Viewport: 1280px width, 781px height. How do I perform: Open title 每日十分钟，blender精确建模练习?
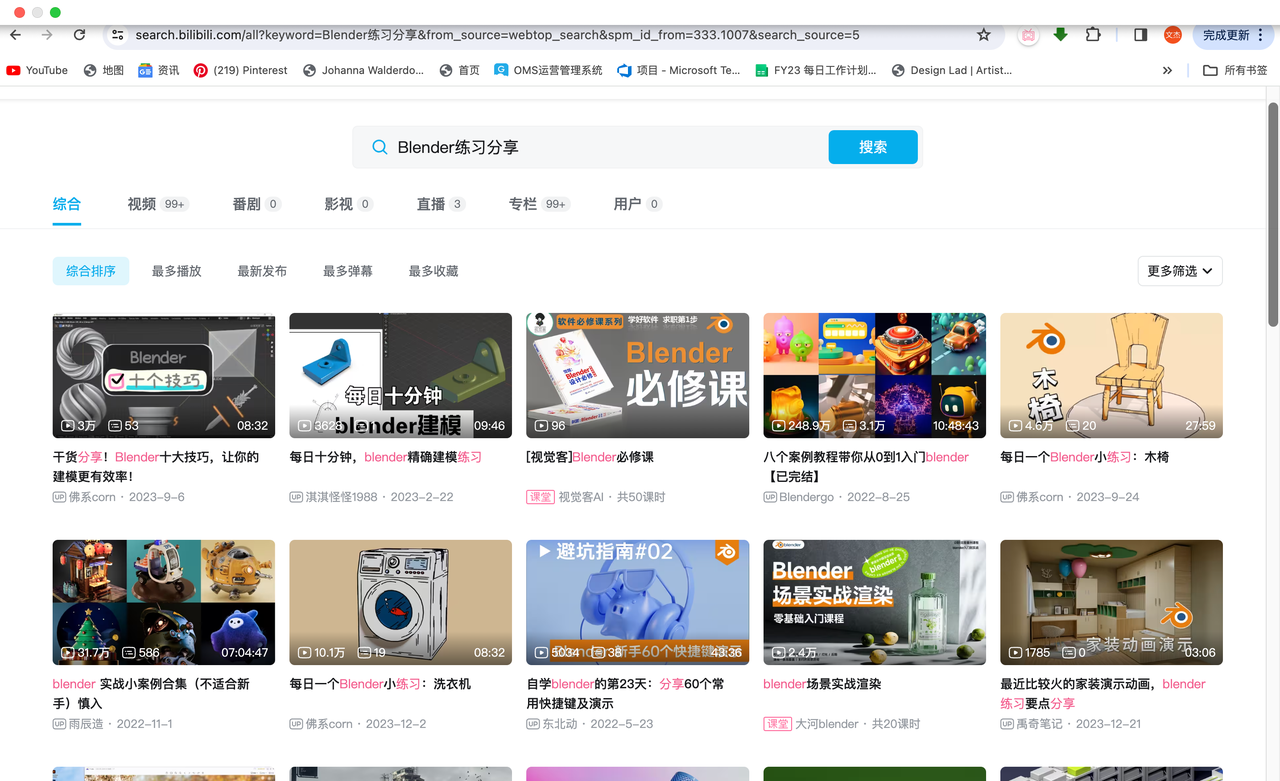[386, 457]
